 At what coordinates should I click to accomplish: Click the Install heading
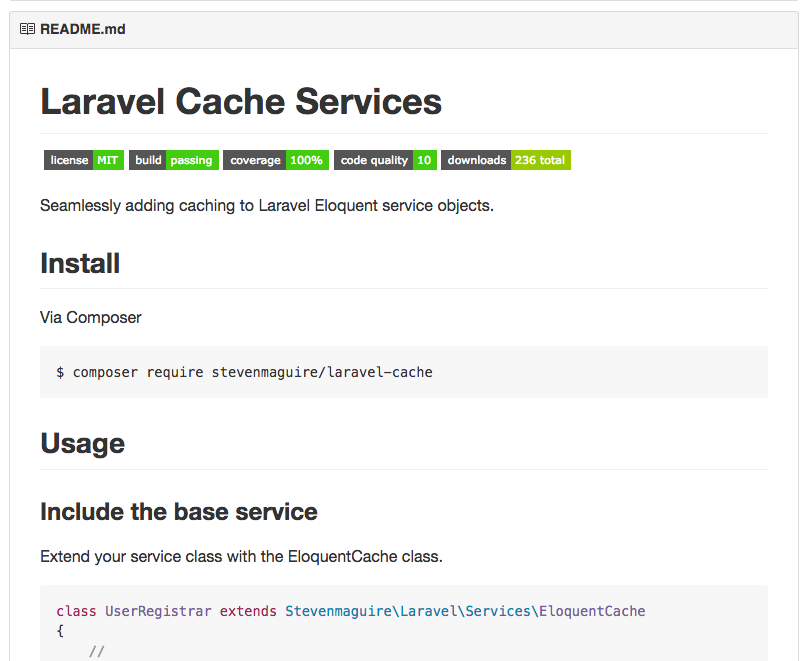click(80, 263)
